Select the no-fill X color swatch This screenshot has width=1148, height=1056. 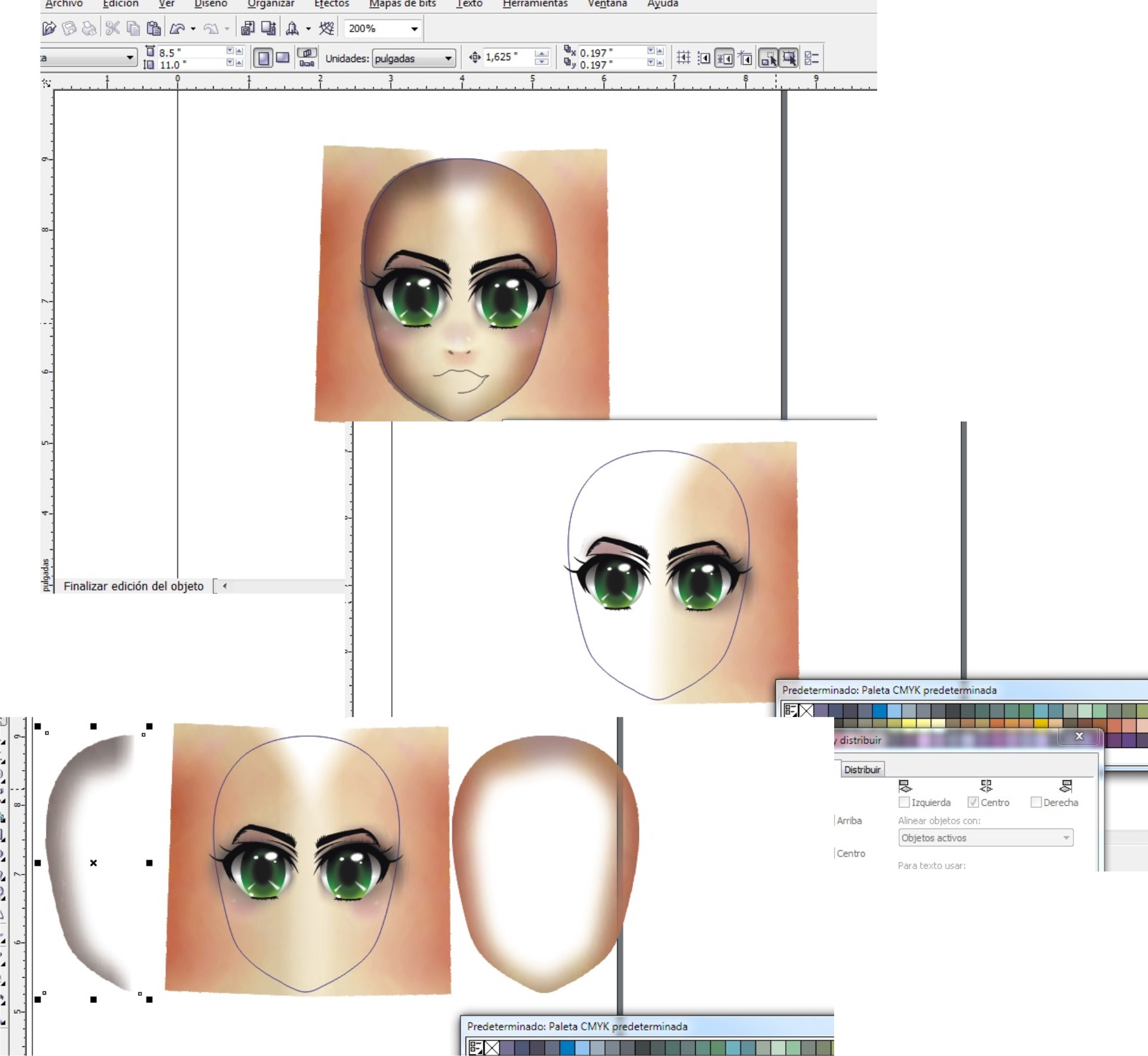tap(806, 710)
